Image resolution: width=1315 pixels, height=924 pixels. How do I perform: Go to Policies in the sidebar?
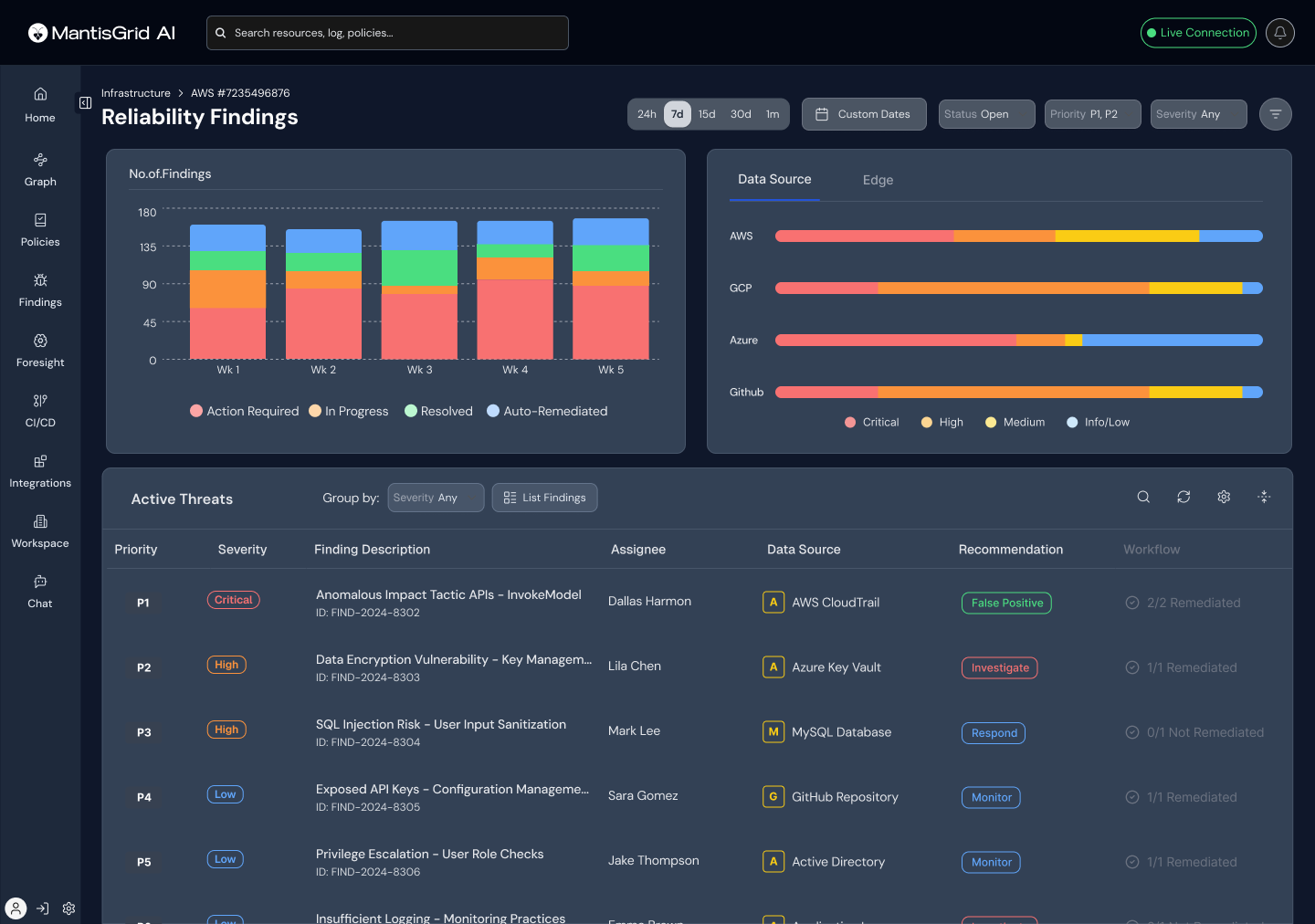coord(40,230)
